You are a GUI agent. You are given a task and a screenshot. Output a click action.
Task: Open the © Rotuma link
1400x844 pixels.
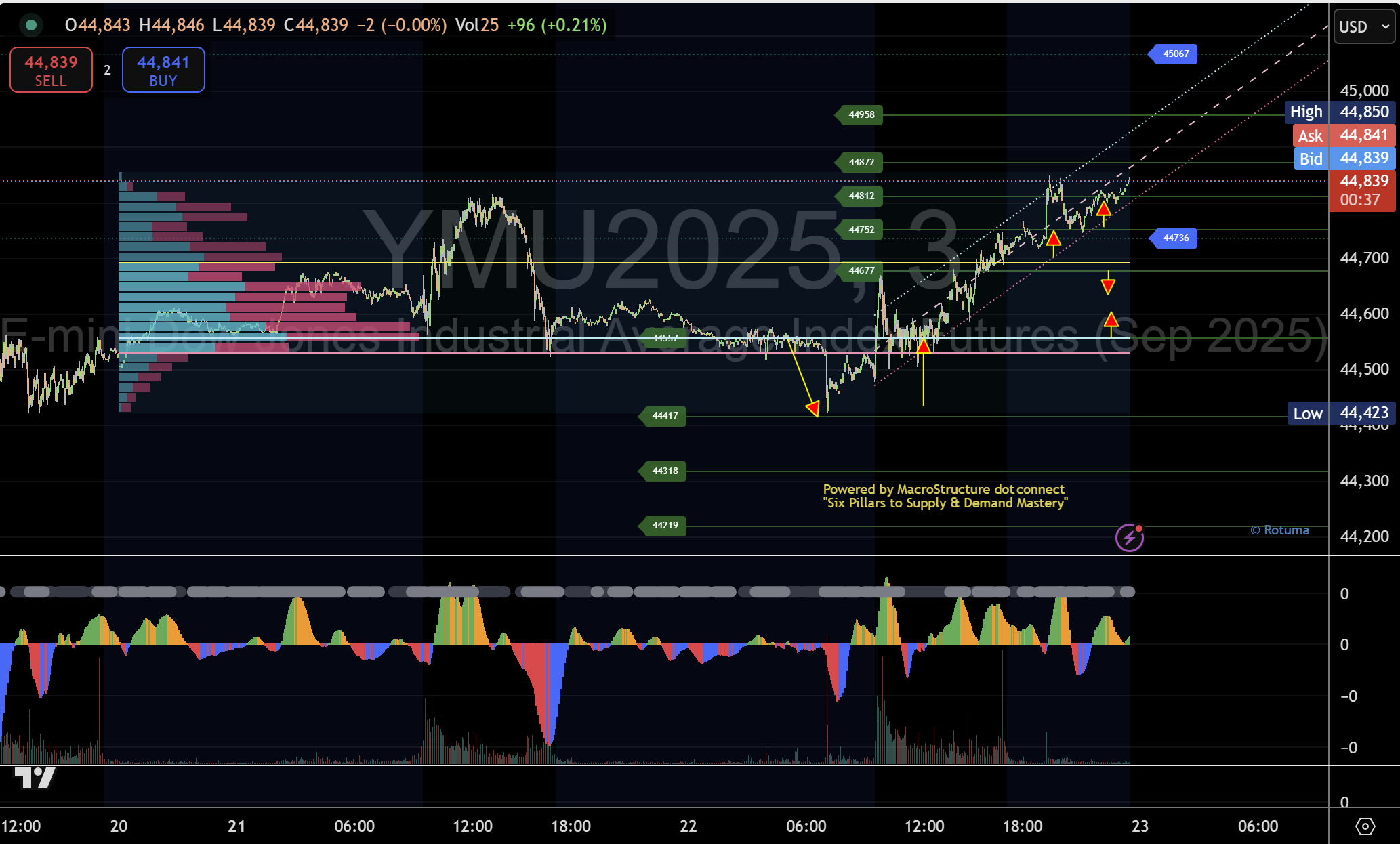point(1279,530)
